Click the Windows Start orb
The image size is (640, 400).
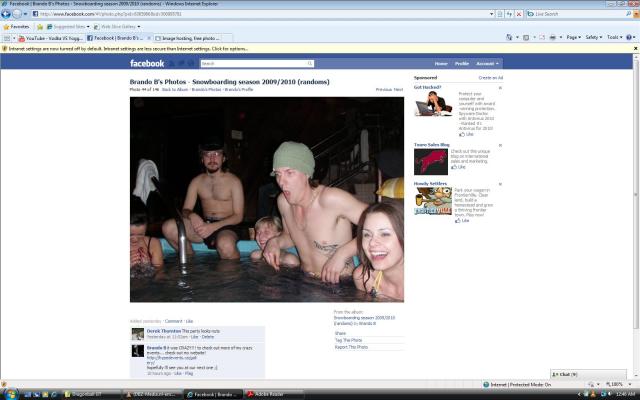10,394
